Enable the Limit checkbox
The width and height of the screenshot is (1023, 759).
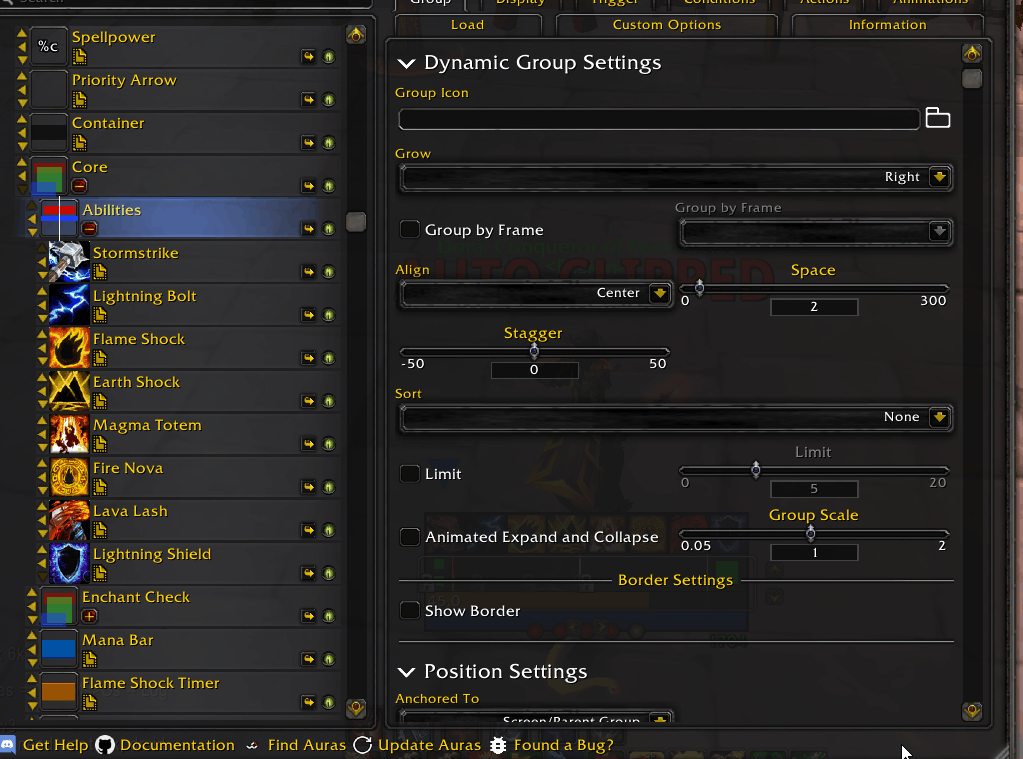[x=410, y=473]
